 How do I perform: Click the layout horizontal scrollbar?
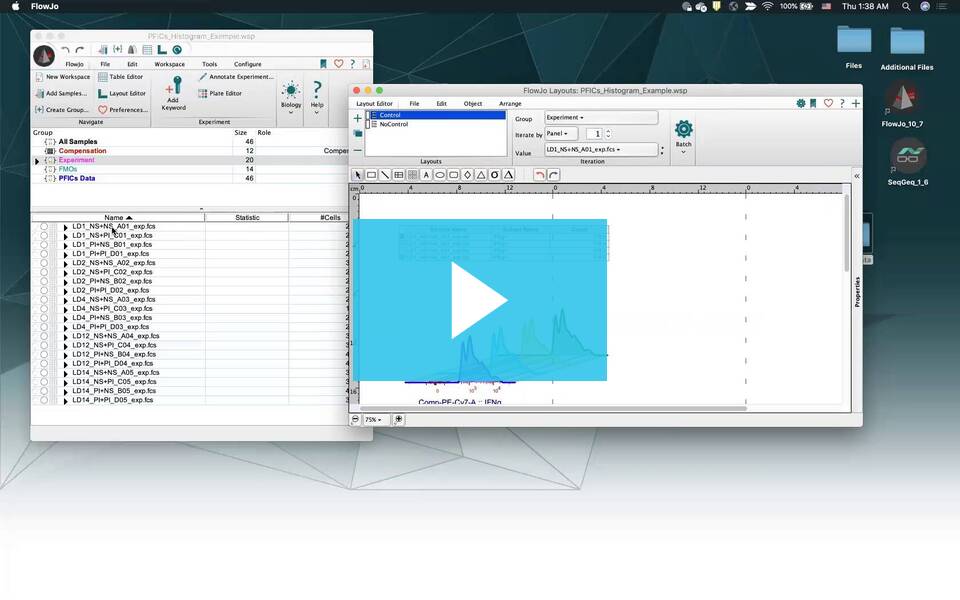553,408
